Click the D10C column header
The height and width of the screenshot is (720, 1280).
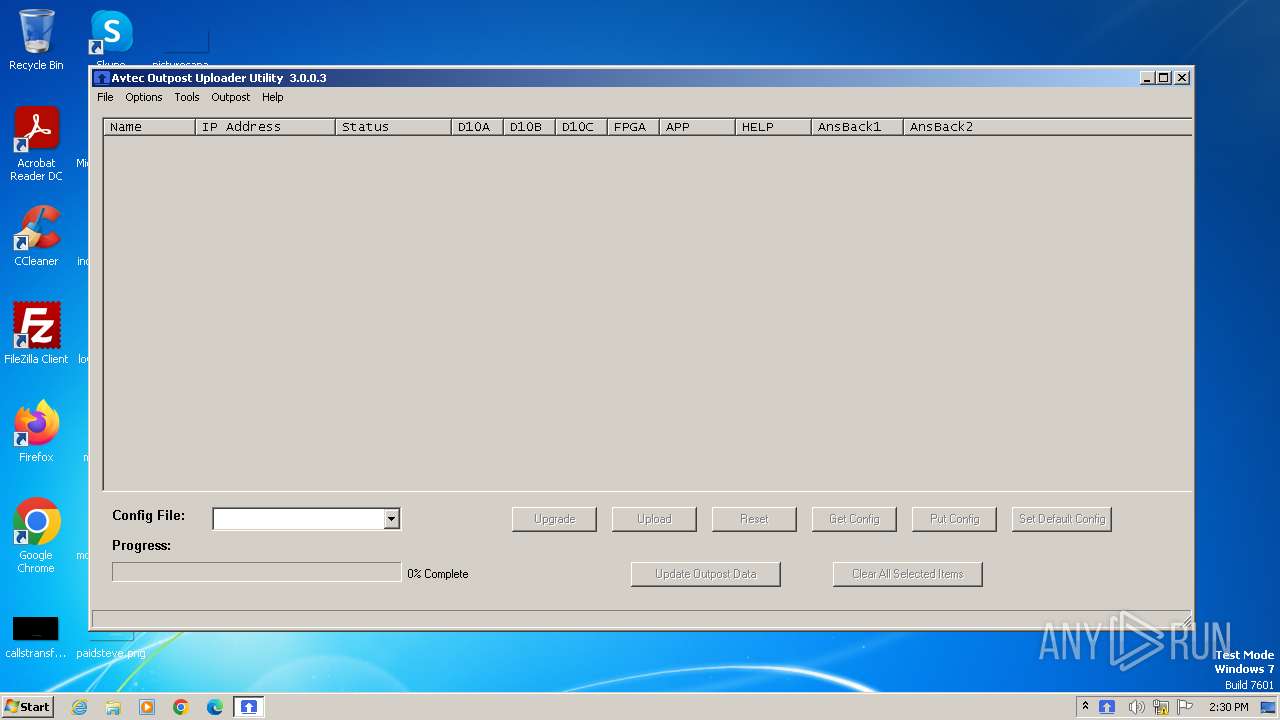[x=581, y=127]
